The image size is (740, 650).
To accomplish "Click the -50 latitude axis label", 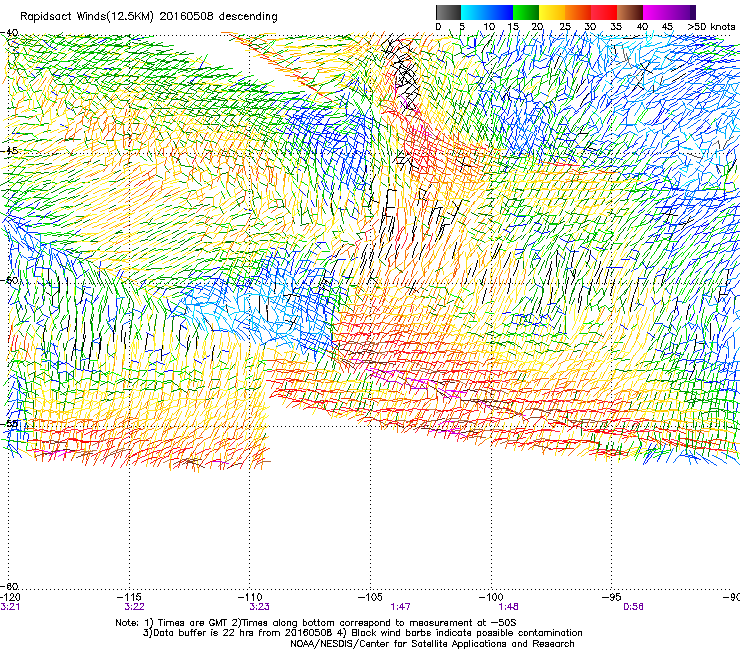I will pos(9,280).
